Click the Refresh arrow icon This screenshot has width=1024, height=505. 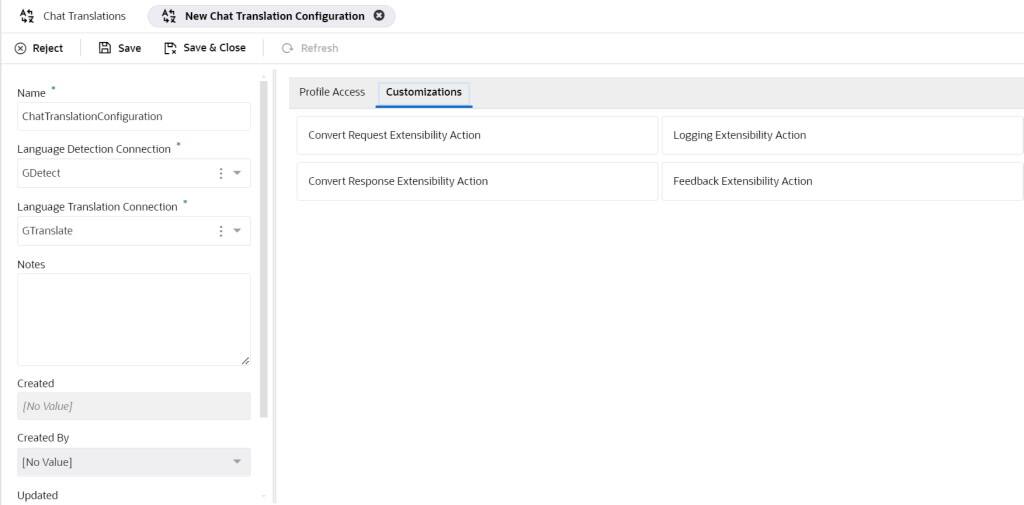coord(288,48)
